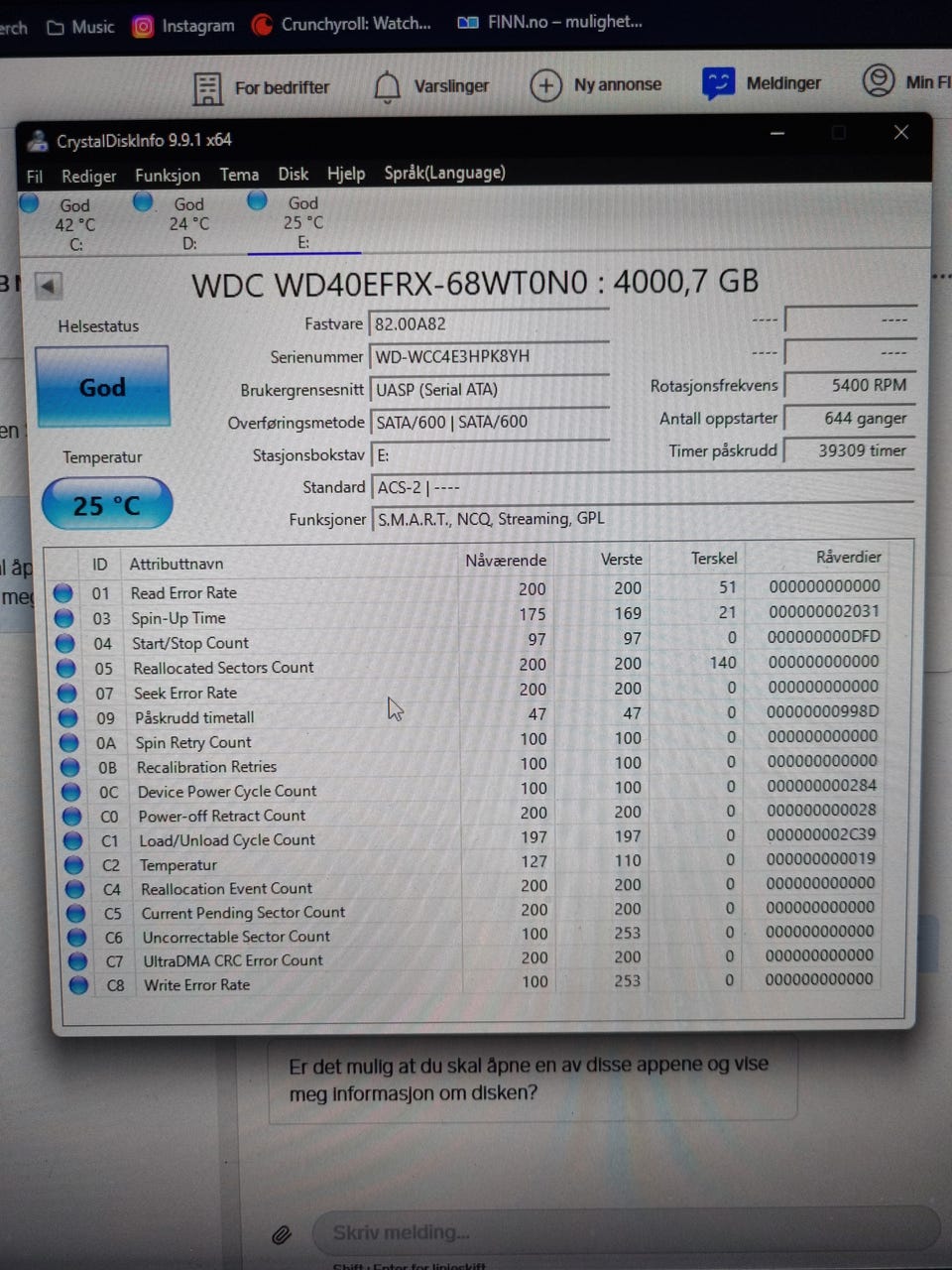Screen dimensions: 952x1270
Task: Click status dot for Seek Error Rate
Action: [x=66, y=693]
